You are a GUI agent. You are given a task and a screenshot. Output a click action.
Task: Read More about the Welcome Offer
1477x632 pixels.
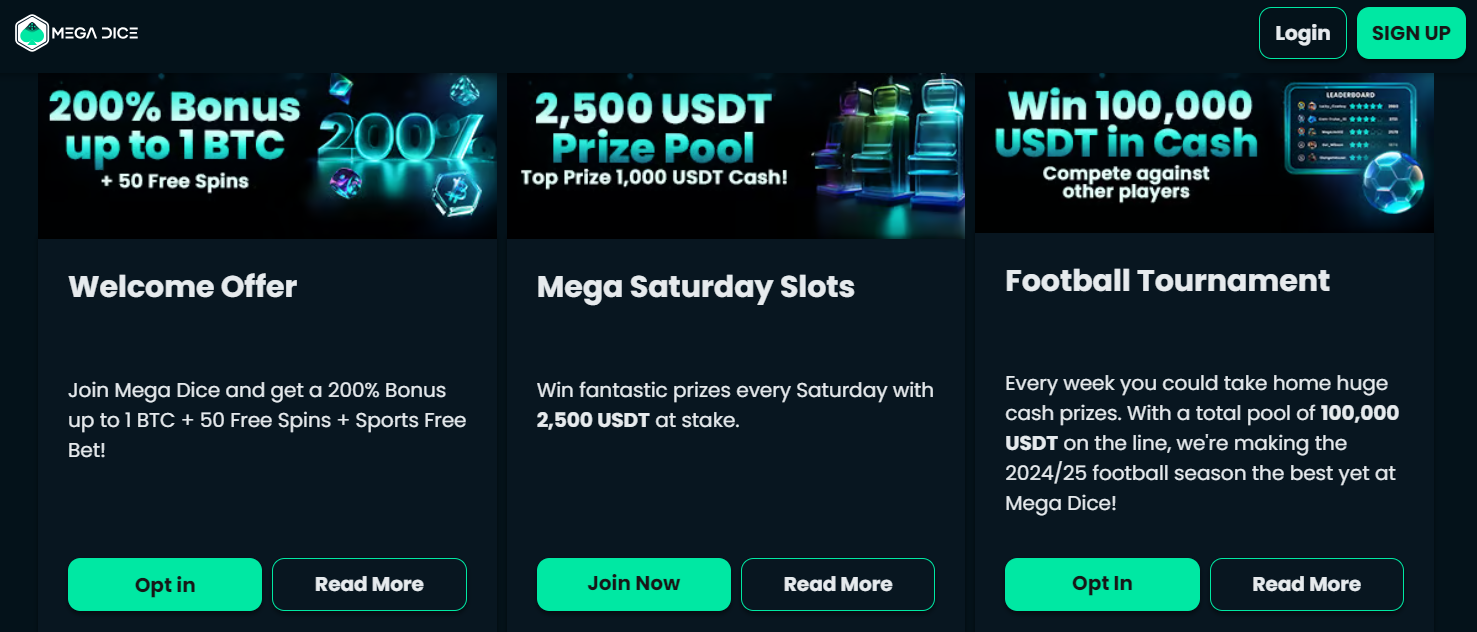(x=369, y=584)
